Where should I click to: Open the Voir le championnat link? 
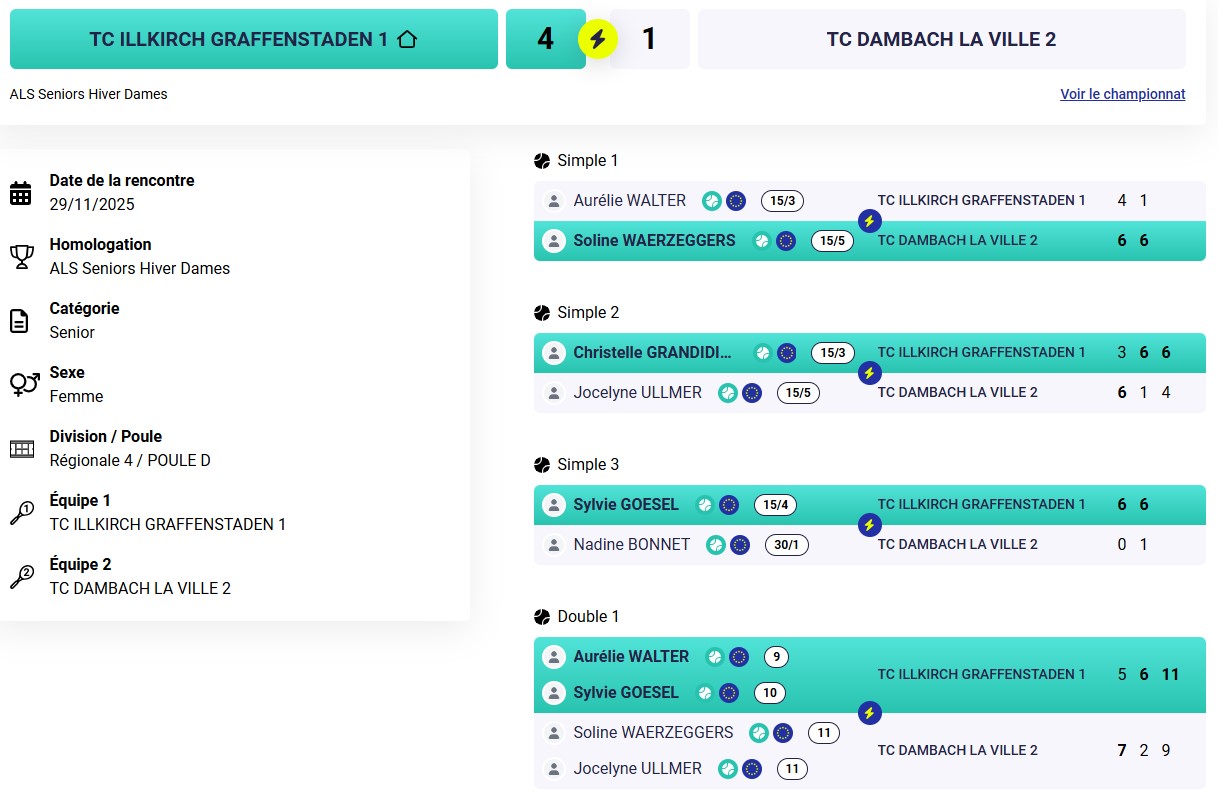pos(1122,94)
